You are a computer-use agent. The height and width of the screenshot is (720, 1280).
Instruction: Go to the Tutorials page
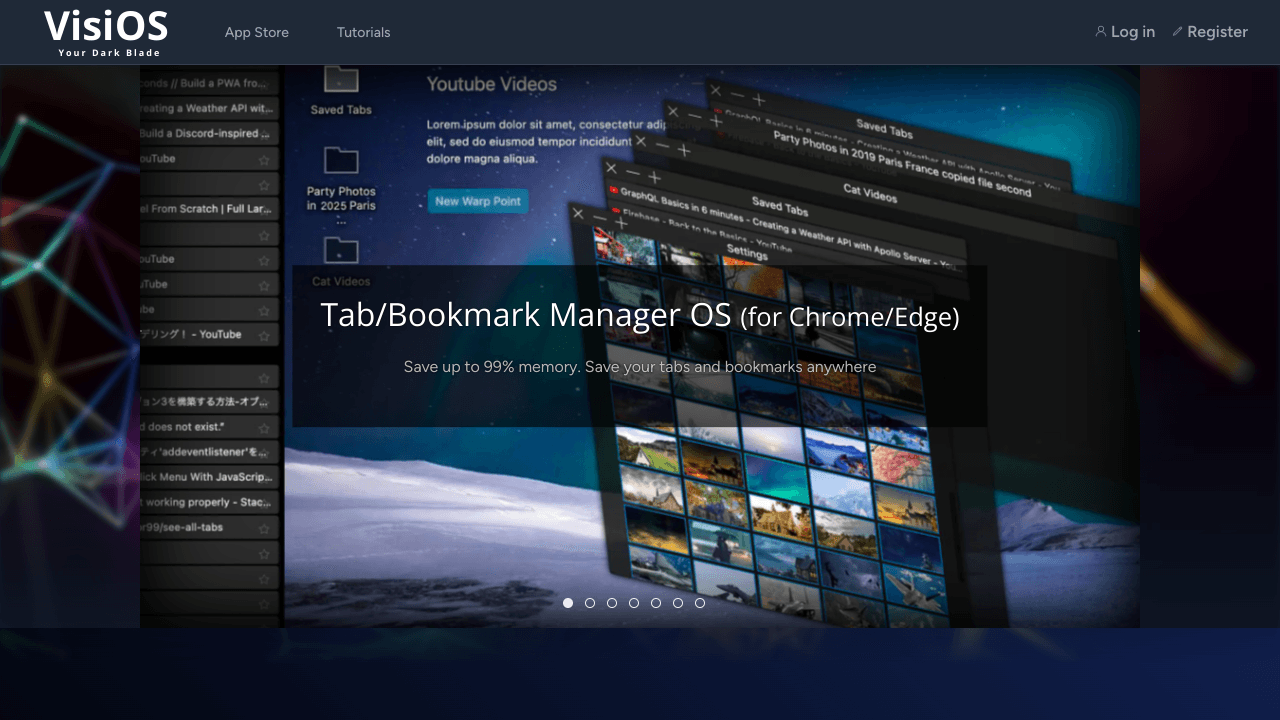(x=364, y=32)
